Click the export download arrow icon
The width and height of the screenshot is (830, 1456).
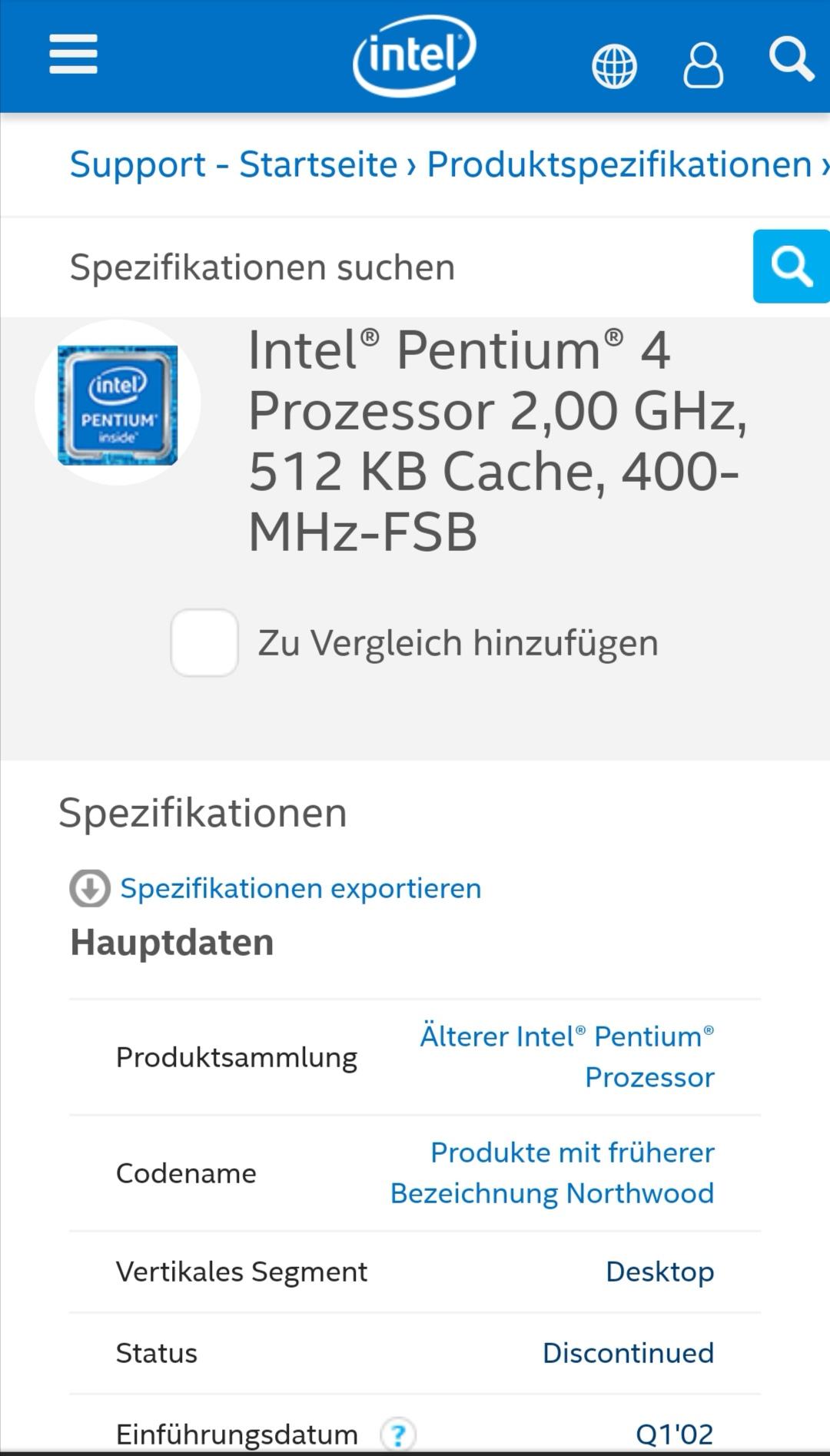pos(90,888)
